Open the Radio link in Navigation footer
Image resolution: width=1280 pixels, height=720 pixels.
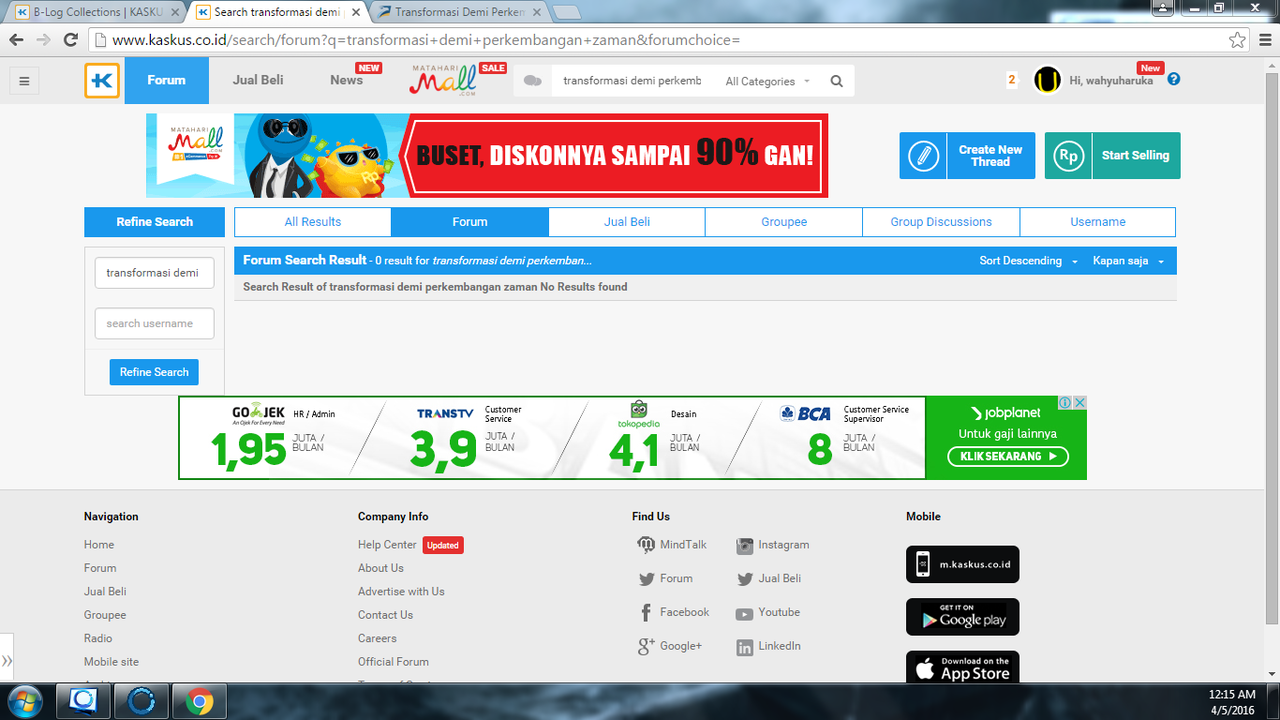98,638
